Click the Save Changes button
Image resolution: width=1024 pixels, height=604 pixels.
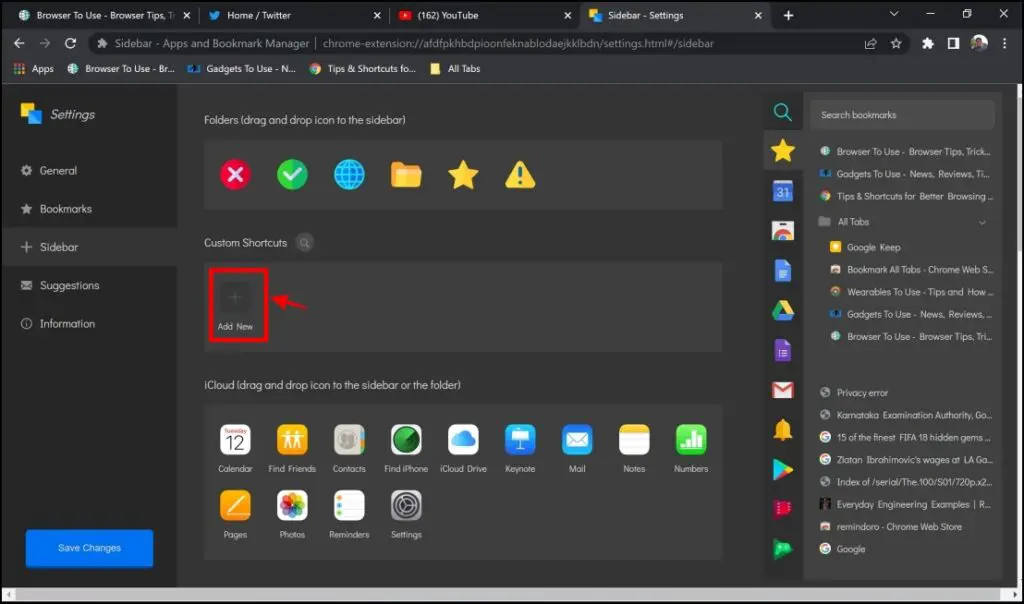pyautogui.click(x=88, y=548)
